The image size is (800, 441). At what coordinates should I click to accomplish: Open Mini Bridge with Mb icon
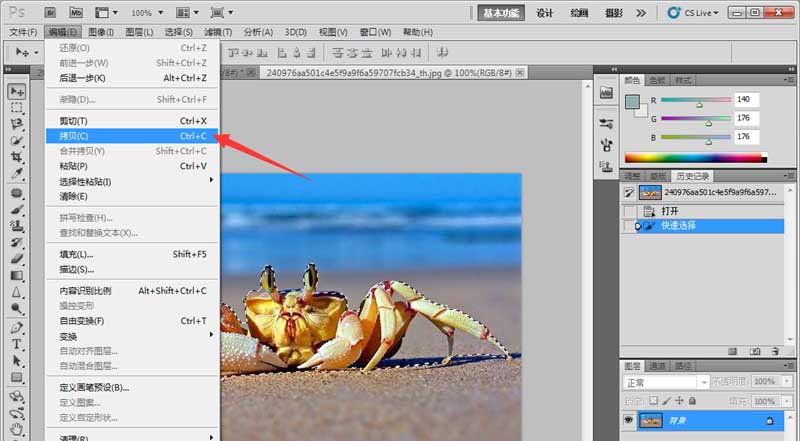pos(76,13)
